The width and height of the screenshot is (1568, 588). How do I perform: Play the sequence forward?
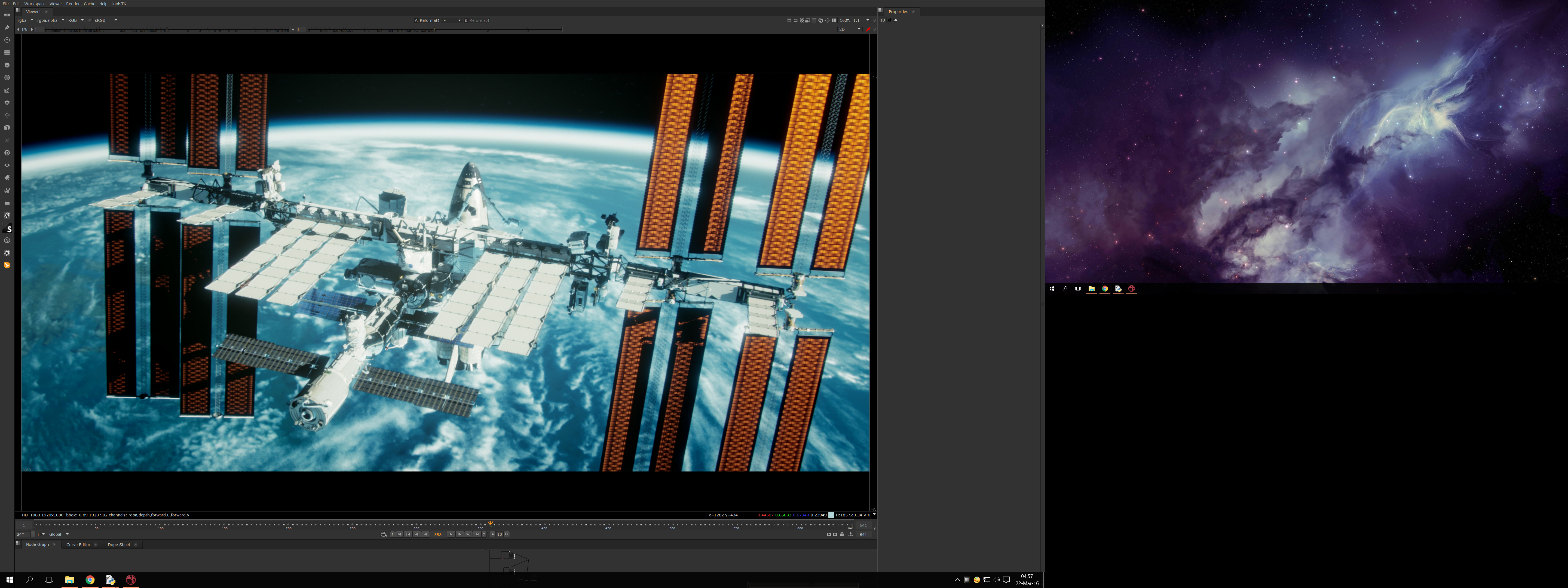point(451,534)
